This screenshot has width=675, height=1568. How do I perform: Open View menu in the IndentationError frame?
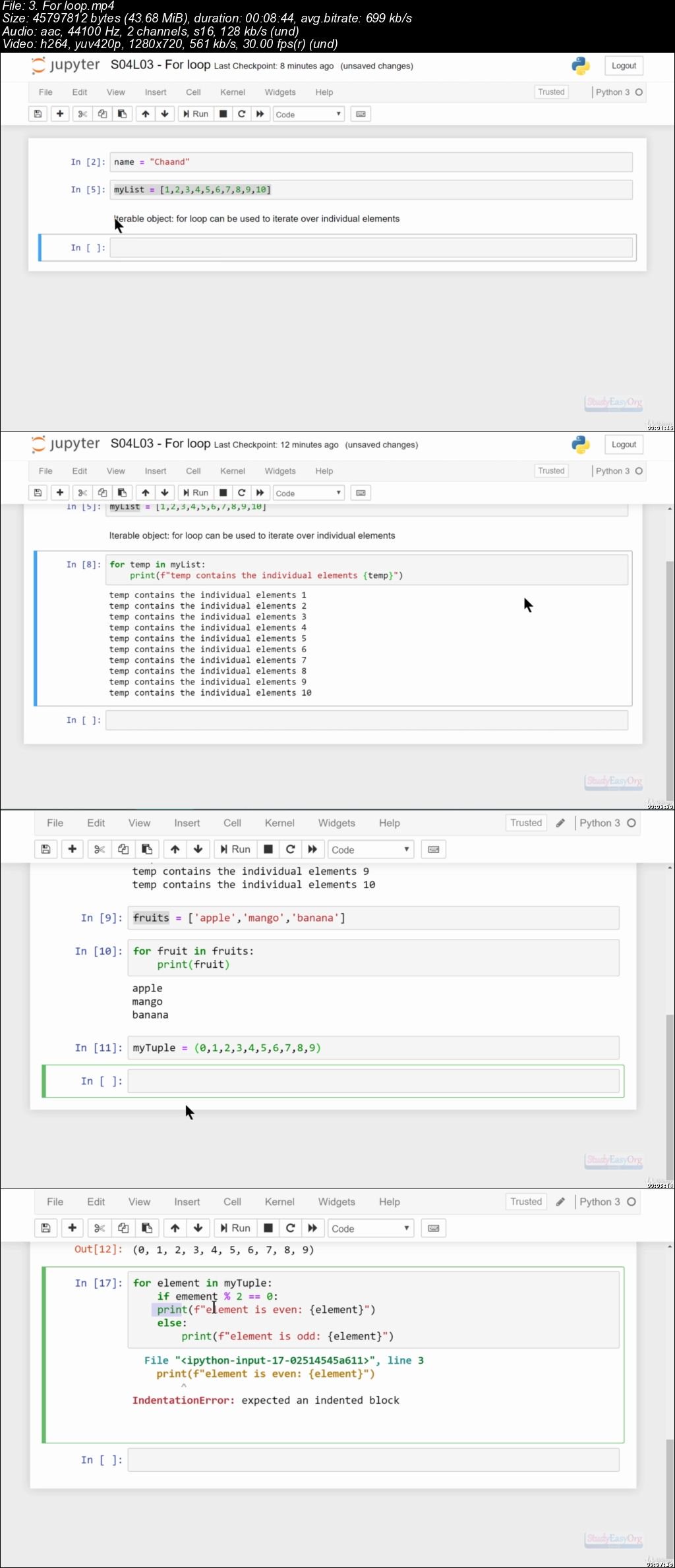pyautogui.click(x=139, y=1202)
